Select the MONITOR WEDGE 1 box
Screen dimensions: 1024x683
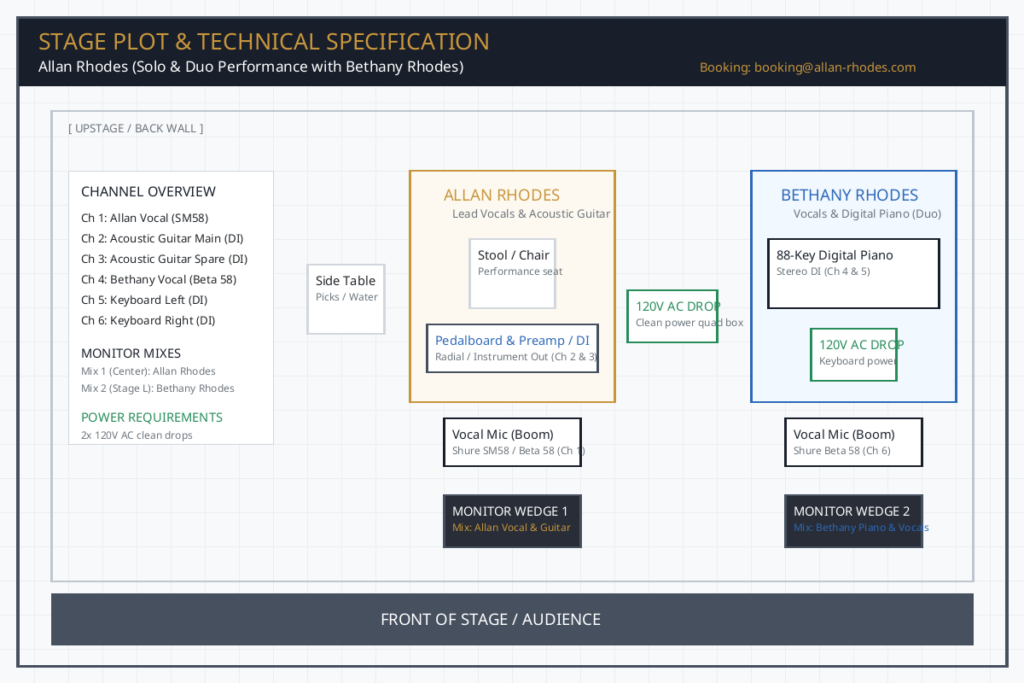[x=513, y=521]
